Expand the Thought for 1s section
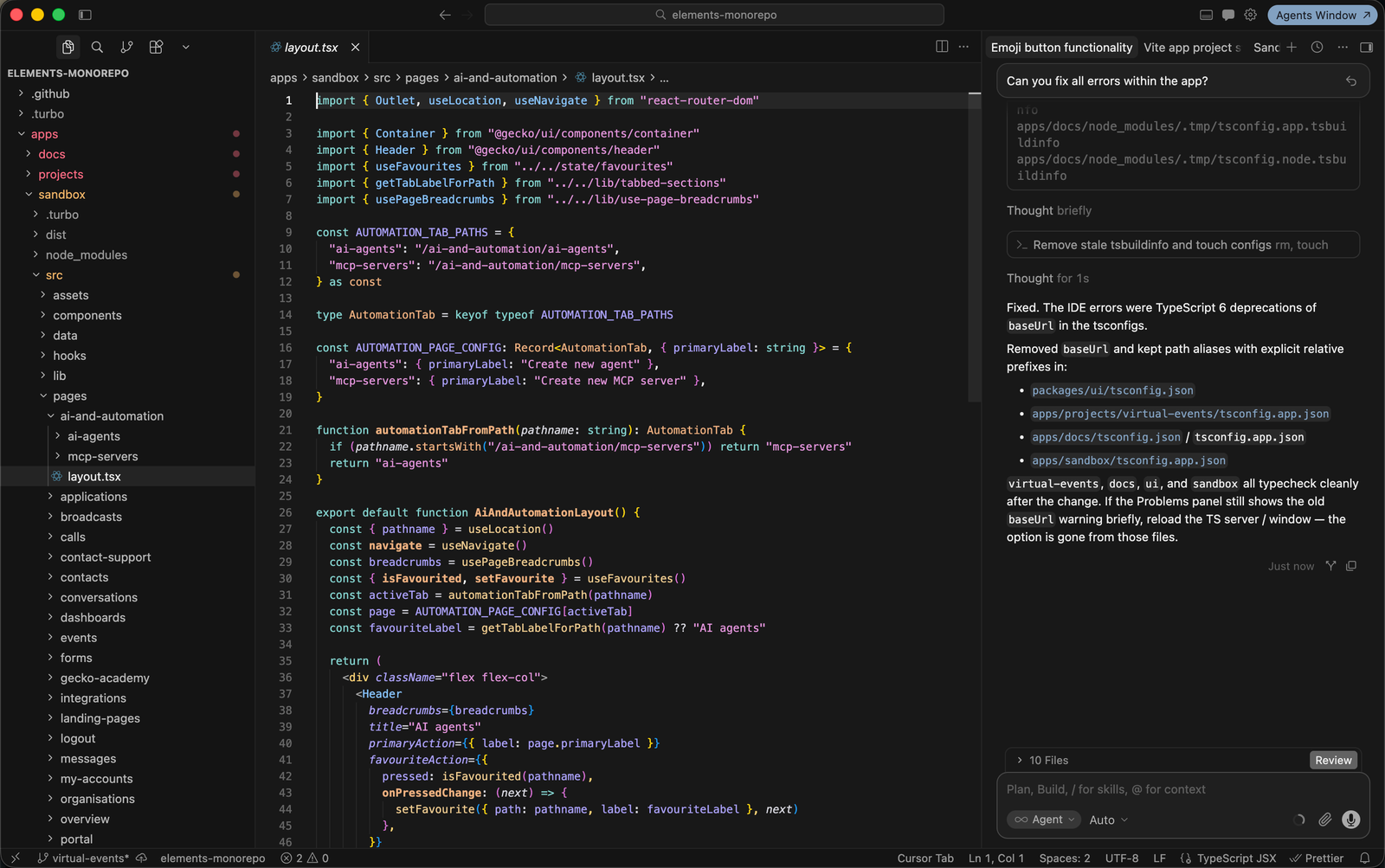This screenshot has width=1385, height=868. click(x=1047, y=278)
